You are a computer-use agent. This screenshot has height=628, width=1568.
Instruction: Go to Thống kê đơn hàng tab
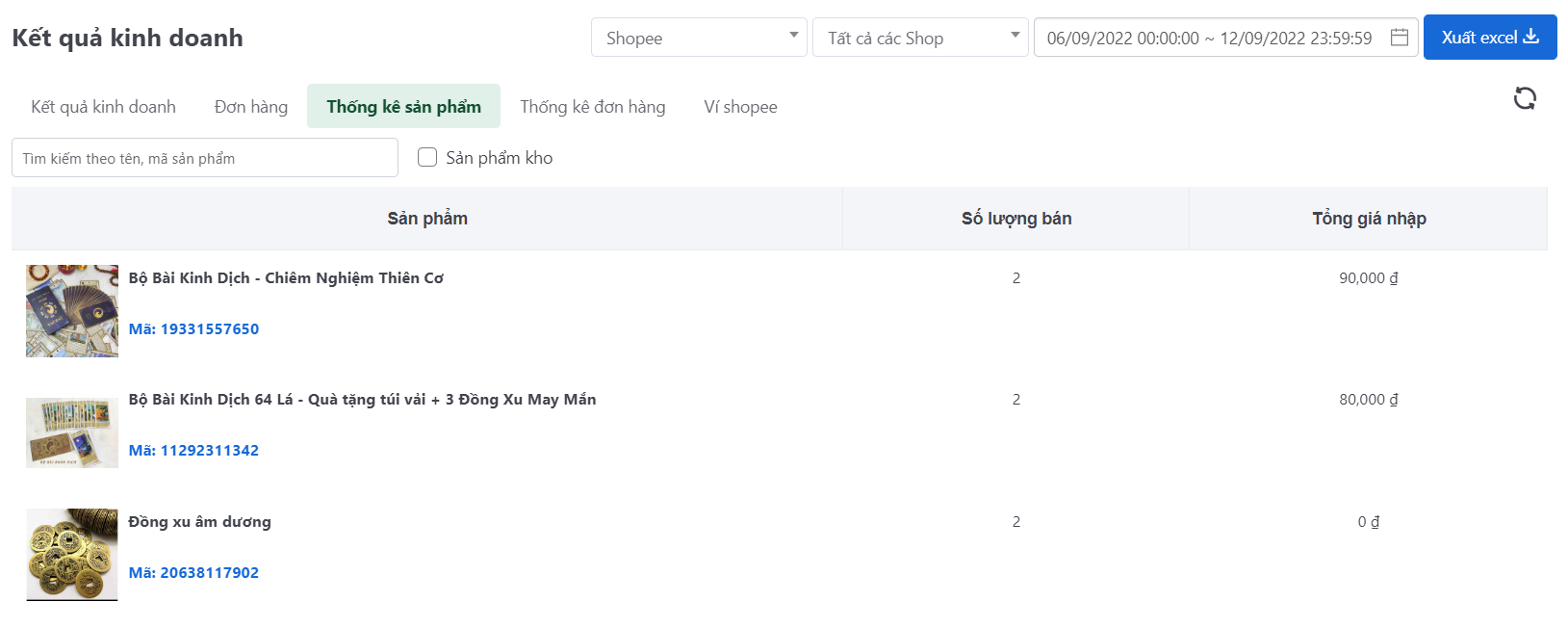click(592, 107)
